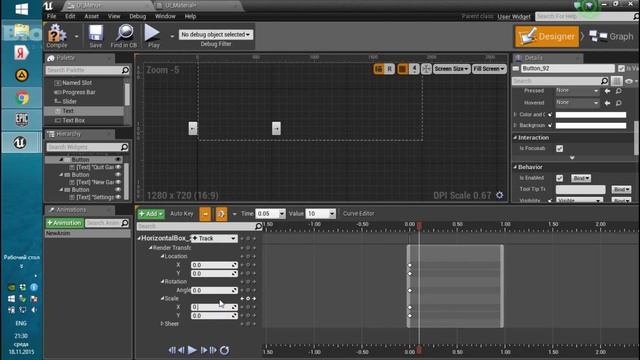
Task: Collapse the Render Transform track
Action: coord(150,248)
